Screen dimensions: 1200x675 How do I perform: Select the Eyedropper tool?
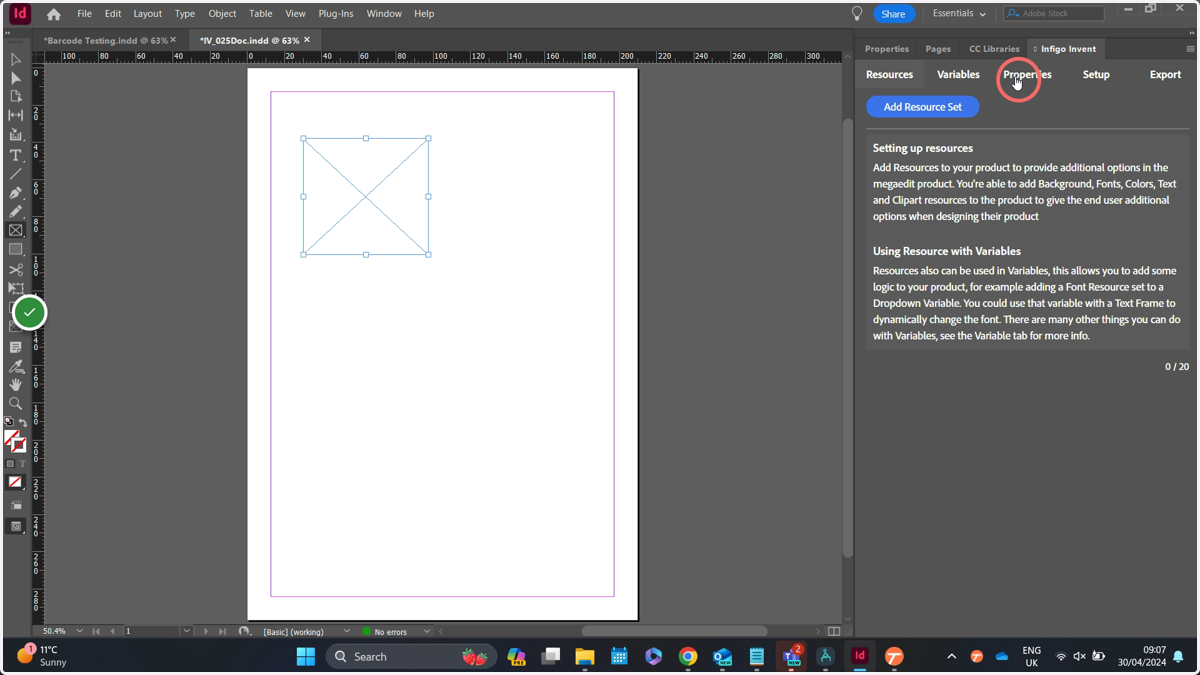click(15, 366)
